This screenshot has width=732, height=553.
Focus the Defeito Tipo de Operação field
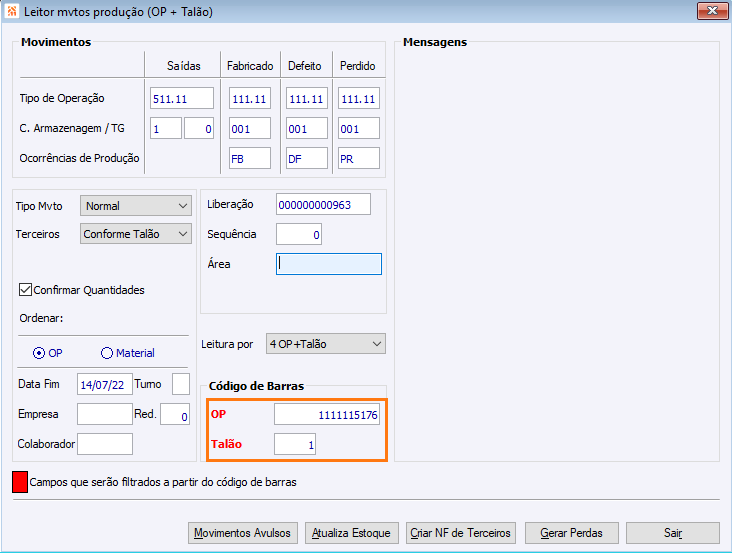307,98
